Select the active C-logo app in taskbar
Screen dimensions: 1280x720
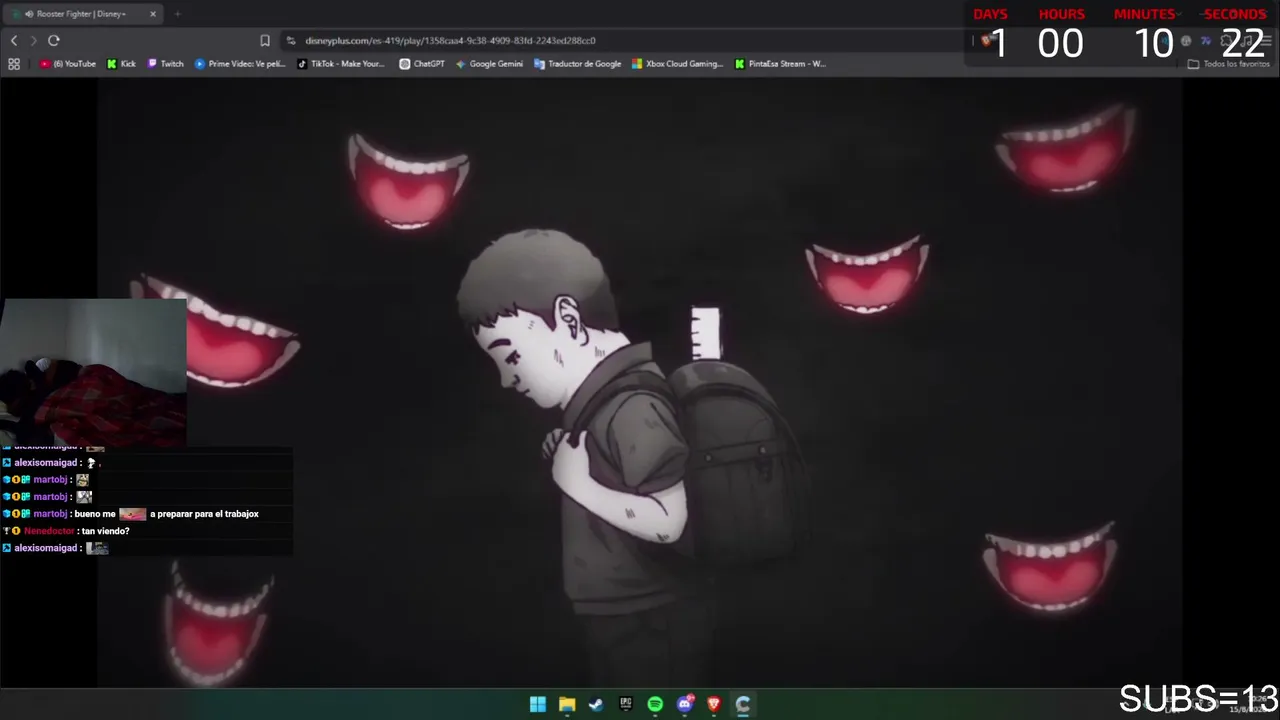pyautogui.click(x=743, y=704)
